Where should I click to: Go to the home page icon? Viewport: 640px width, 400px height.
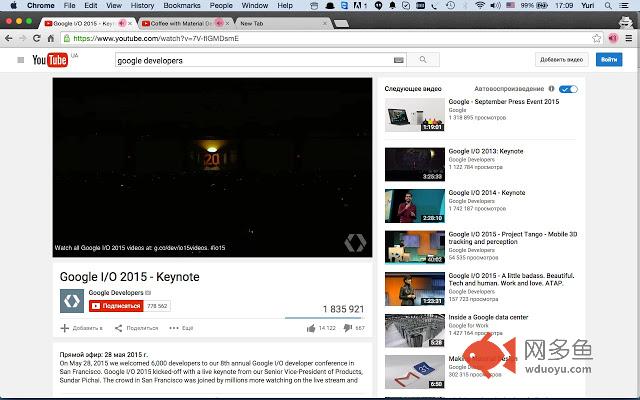(51, 38)
